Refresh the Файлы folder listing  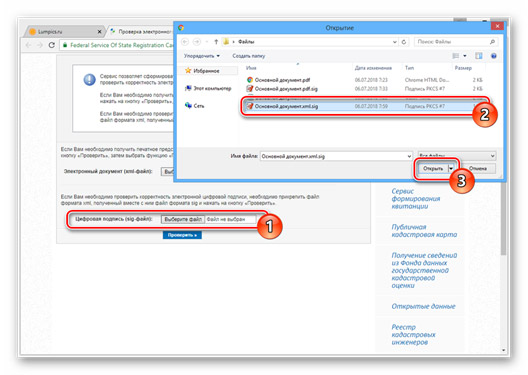404,42
